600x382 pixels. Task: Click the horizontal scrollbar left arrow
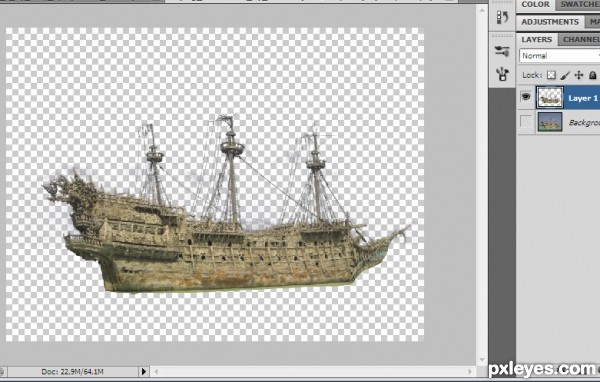pos(156,371)
